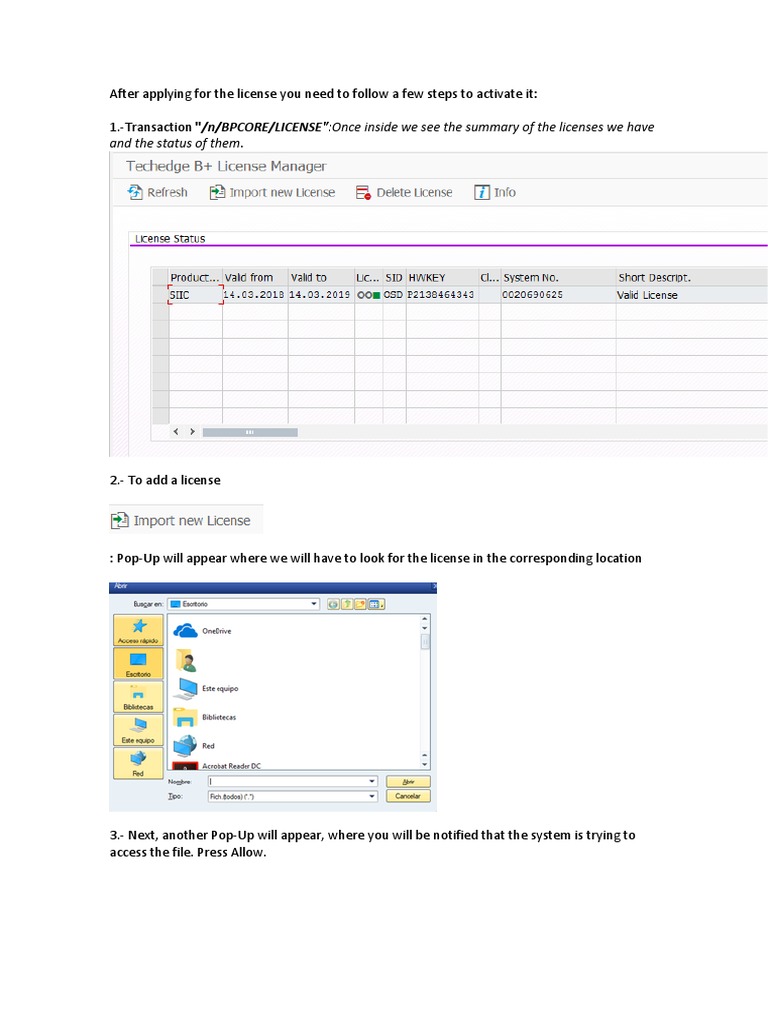Select Este equipo in the file dialog sidebar
The width and height of the screenshot is (768, 1024).
coord(138,730)
